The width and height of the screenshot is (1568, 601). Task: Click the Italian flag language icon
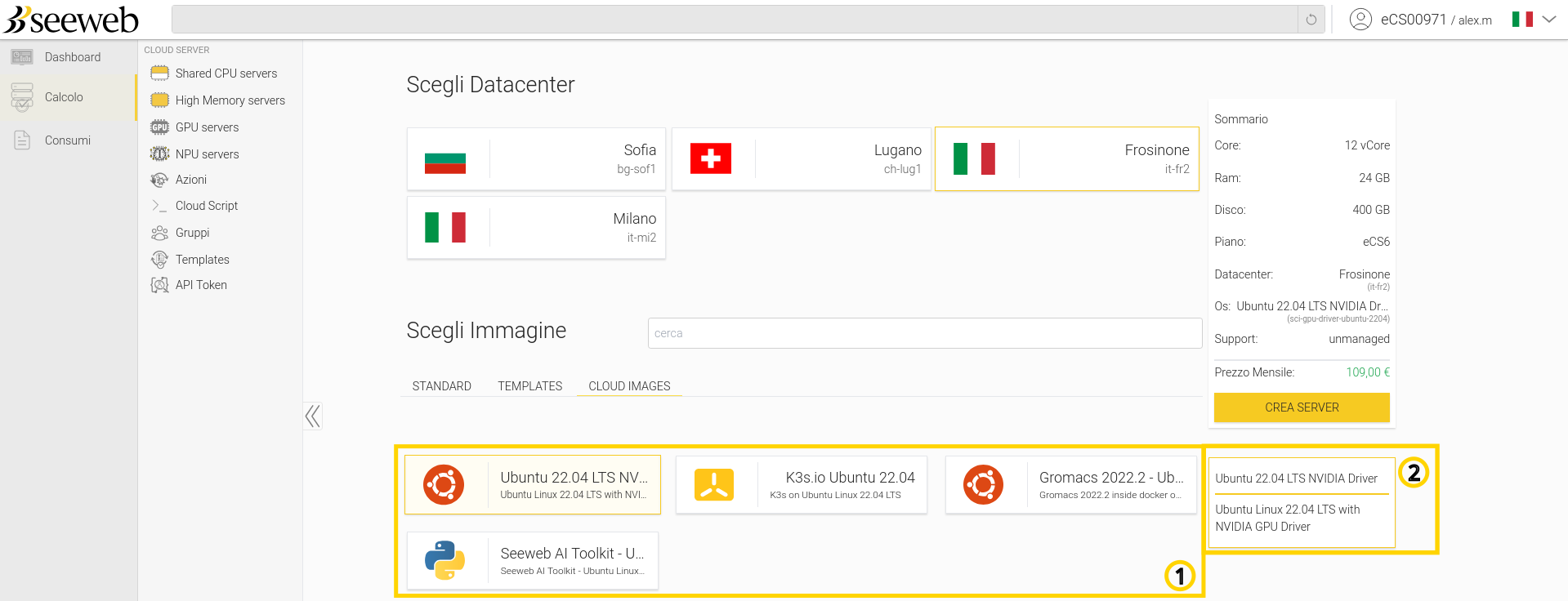pos(1522,20)
